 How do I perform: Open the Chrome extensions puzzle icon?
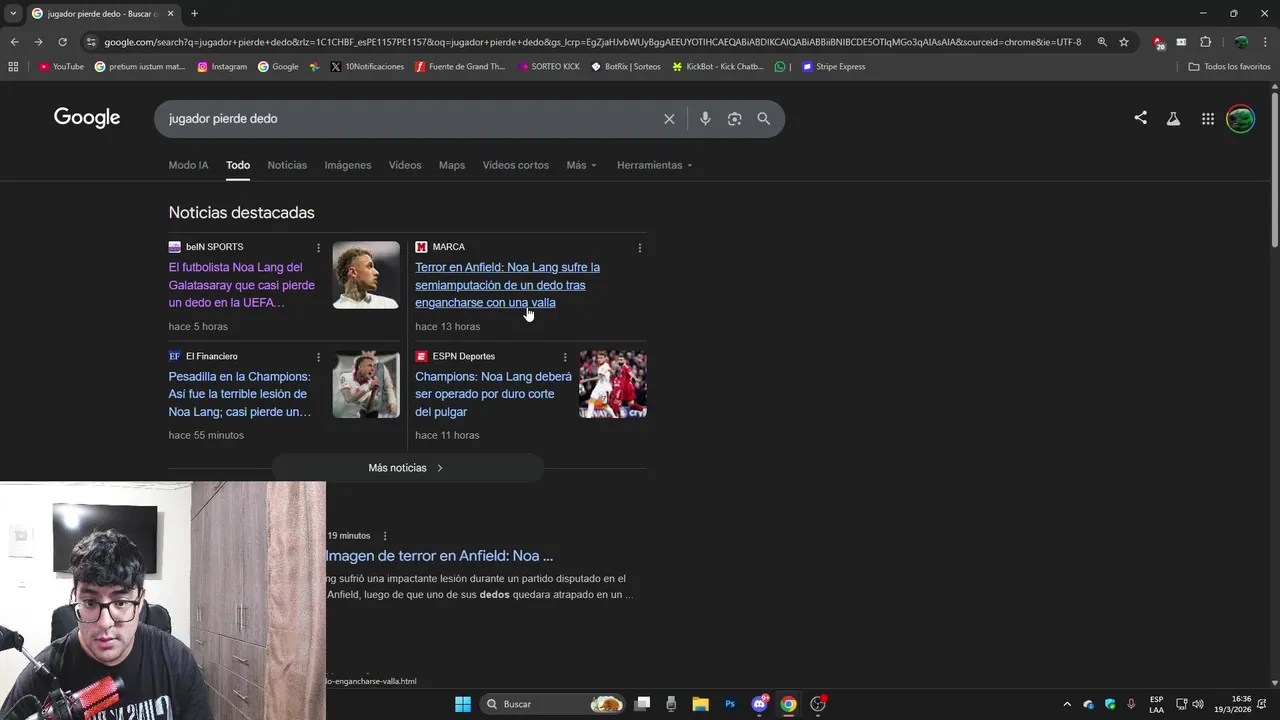1205,42
